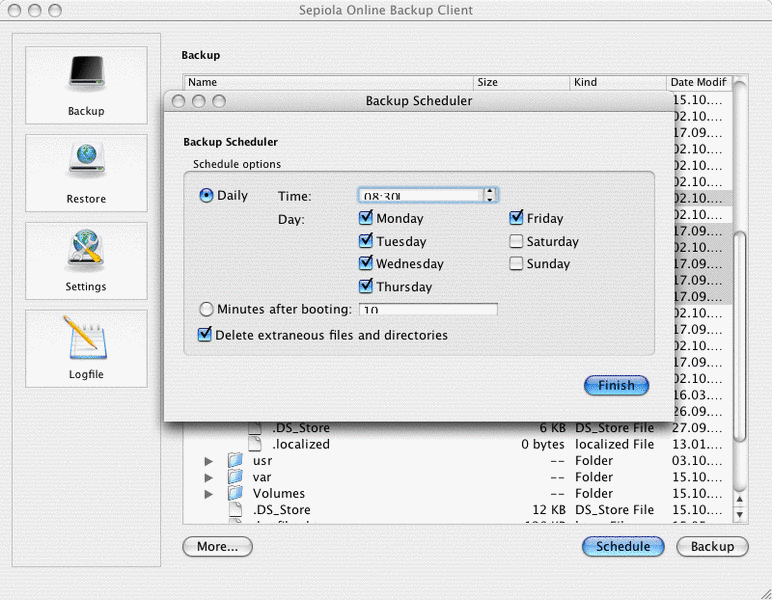The width and height of the screenshot is (772, 600).
Task: Open the Logfile section in sidebar
Action: click(x=86, y=348)
